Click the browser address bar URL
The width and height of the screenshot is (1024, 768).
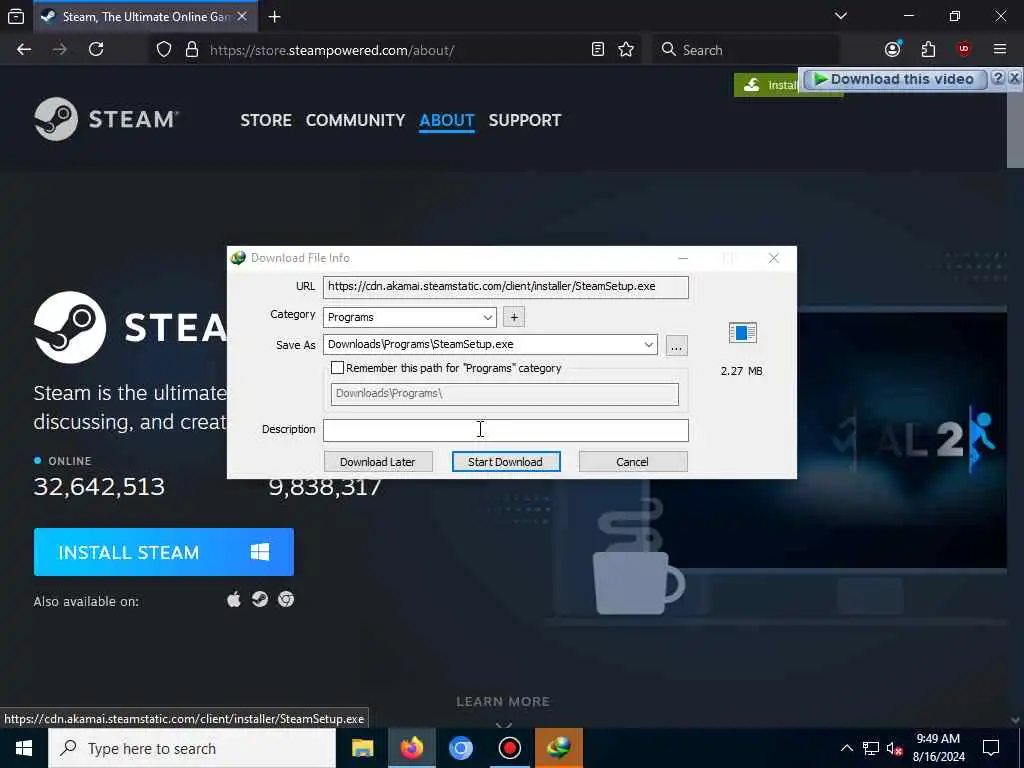pyautogui.click(x=332, y=50)
